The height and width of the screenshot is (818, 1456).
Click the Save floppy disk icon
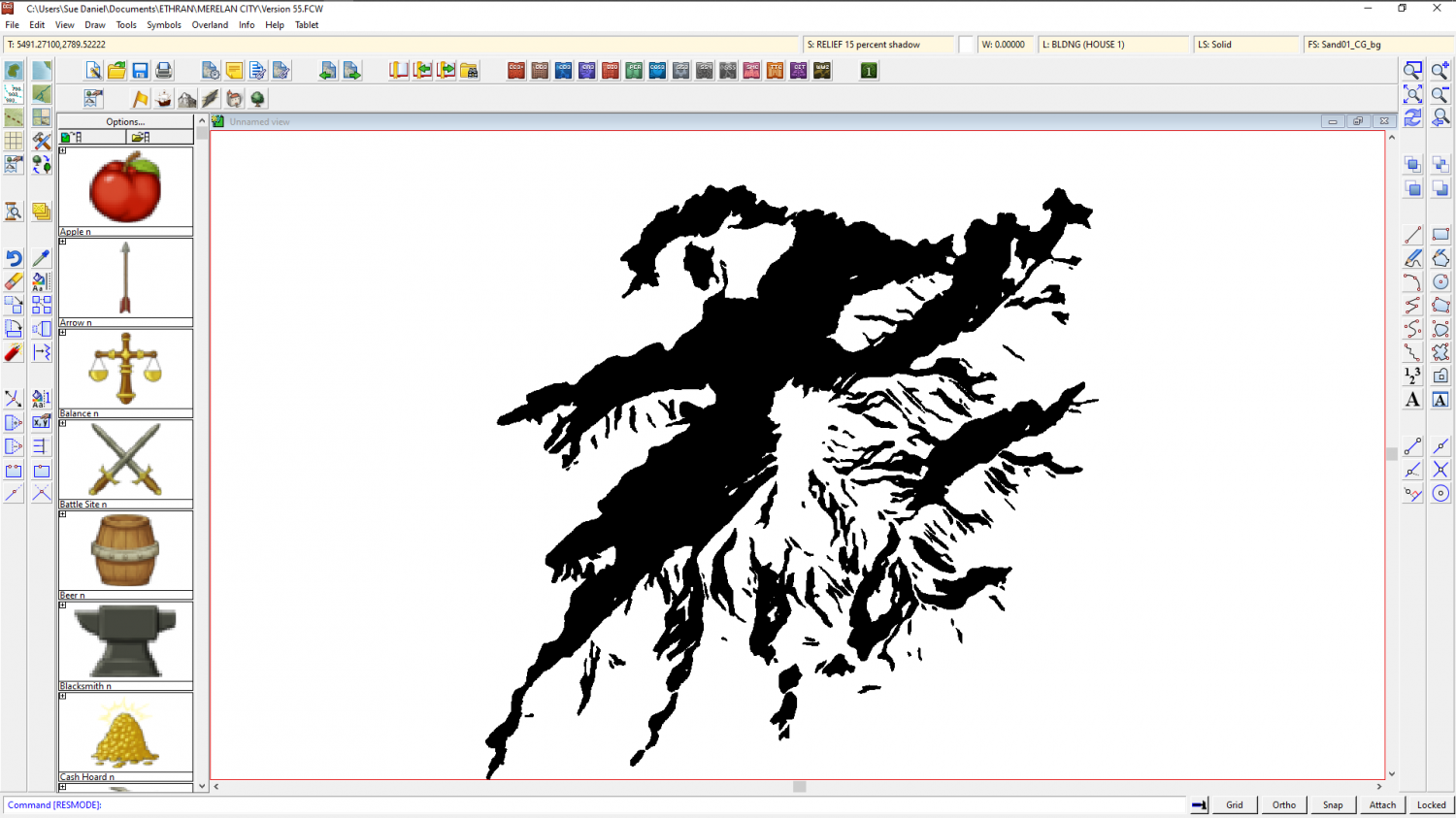click(140, 71)
